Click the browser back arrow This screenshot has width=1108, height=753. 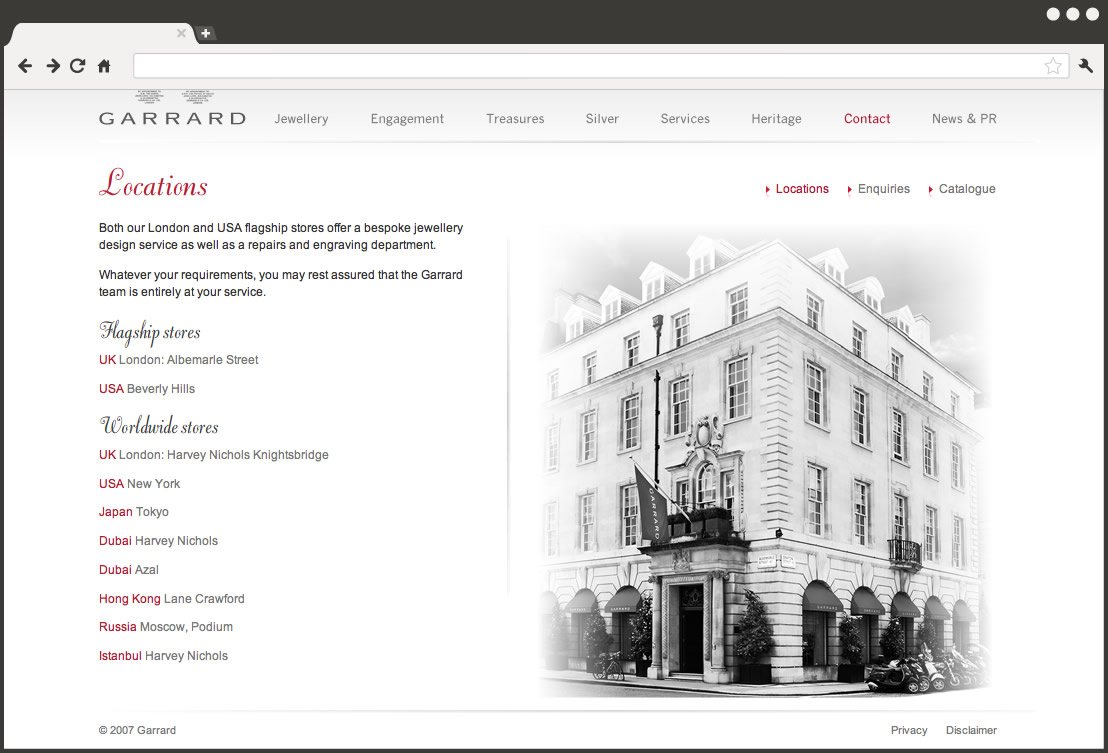25,66
